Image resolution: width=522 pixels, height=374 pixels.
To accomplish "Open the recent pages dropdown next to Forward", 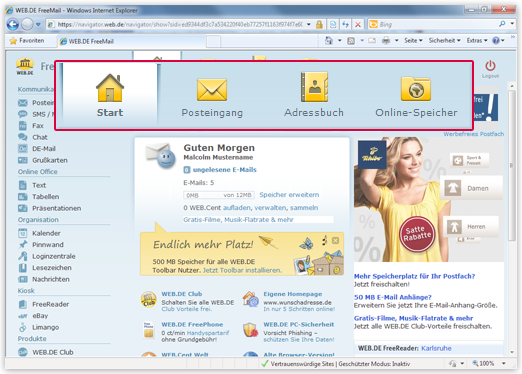I will pyautogui.click(x=38, y=24).
